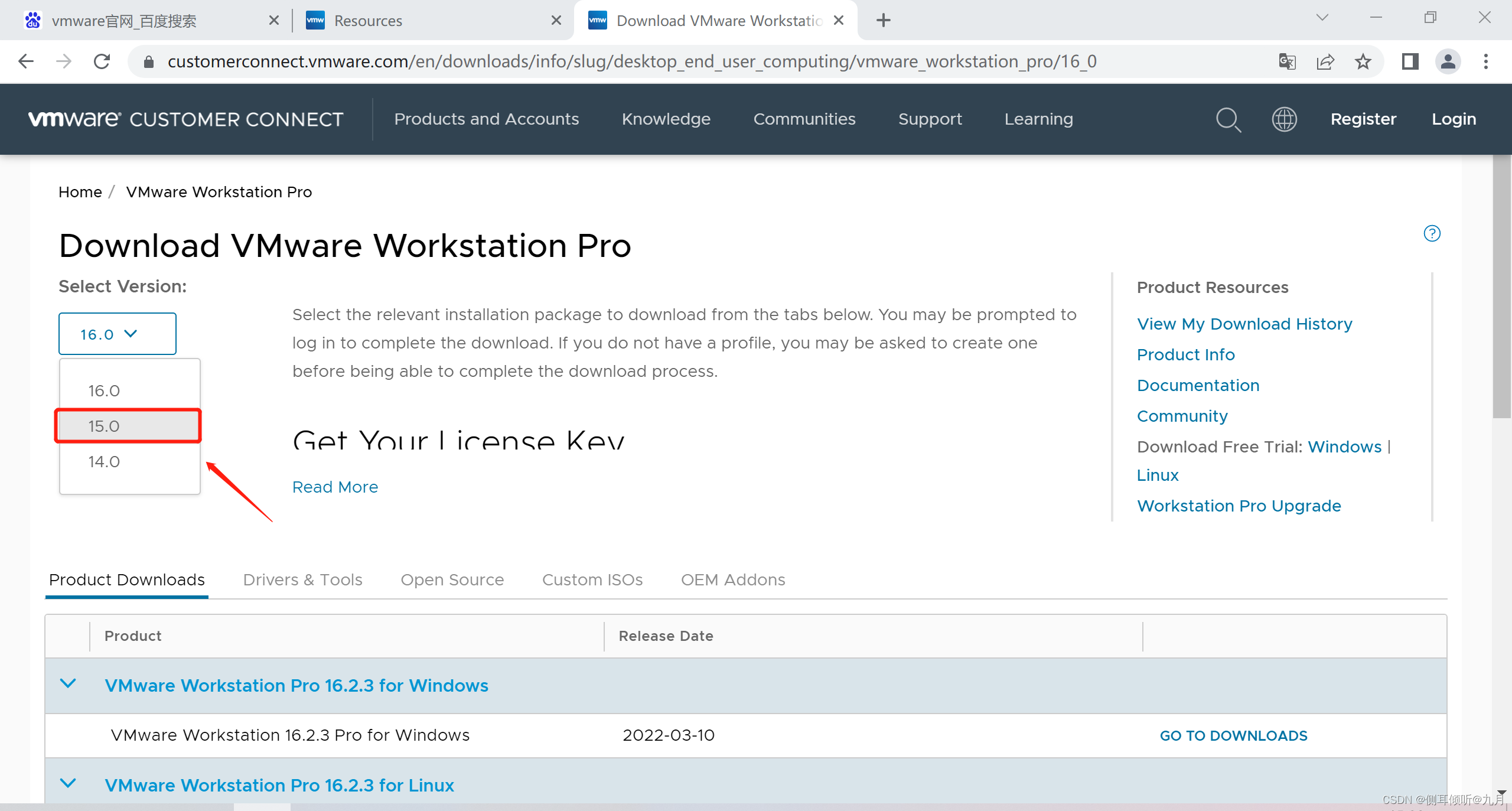Click VMware Workstation Pro 16.2.3 for Windows title
The width and height of the screenshot is (1512, 811).
tap(296, 686)
